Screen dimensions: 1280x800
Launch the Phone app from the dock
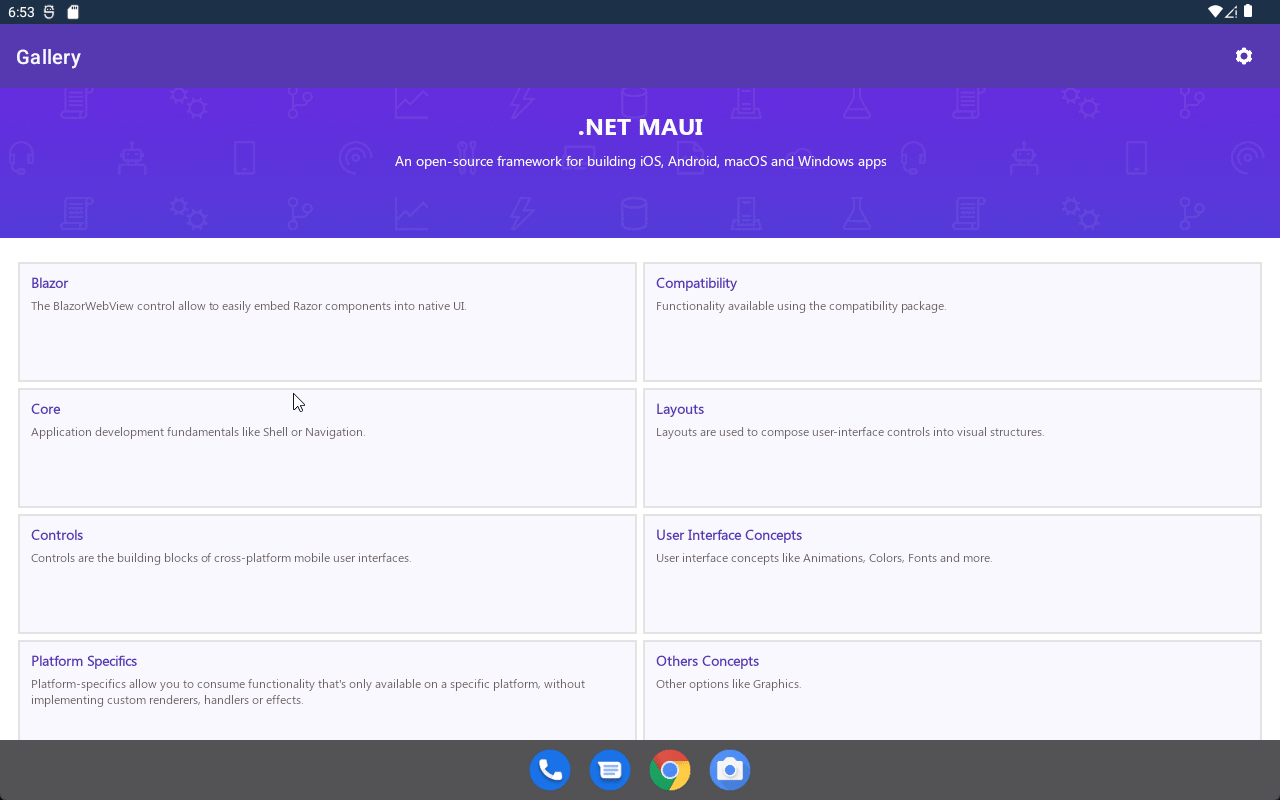(x=550, y=770)
